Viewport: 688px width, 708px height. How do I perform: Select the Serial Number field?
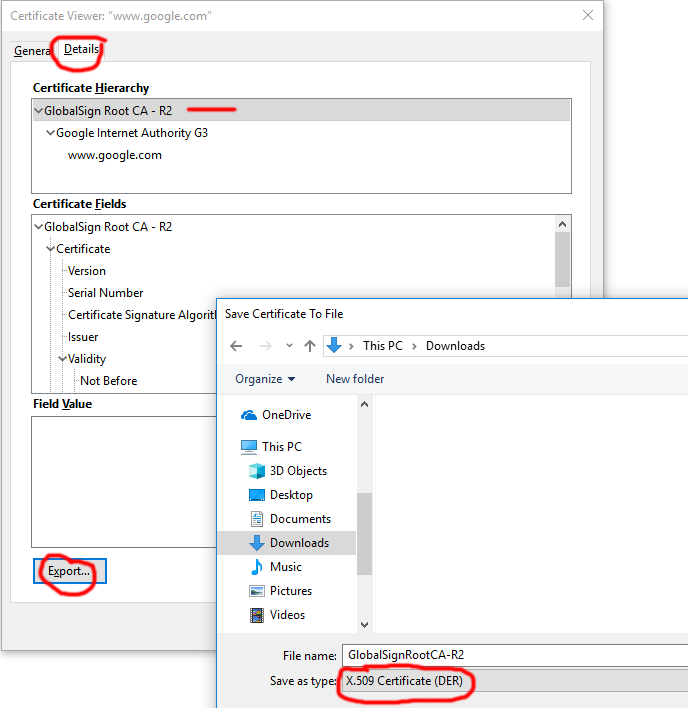(105, 293)
